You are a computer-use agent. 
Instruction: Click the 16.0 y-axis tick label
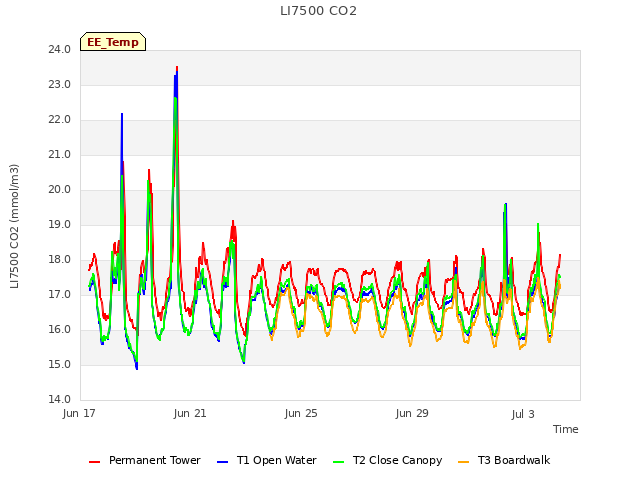(60, 330)
